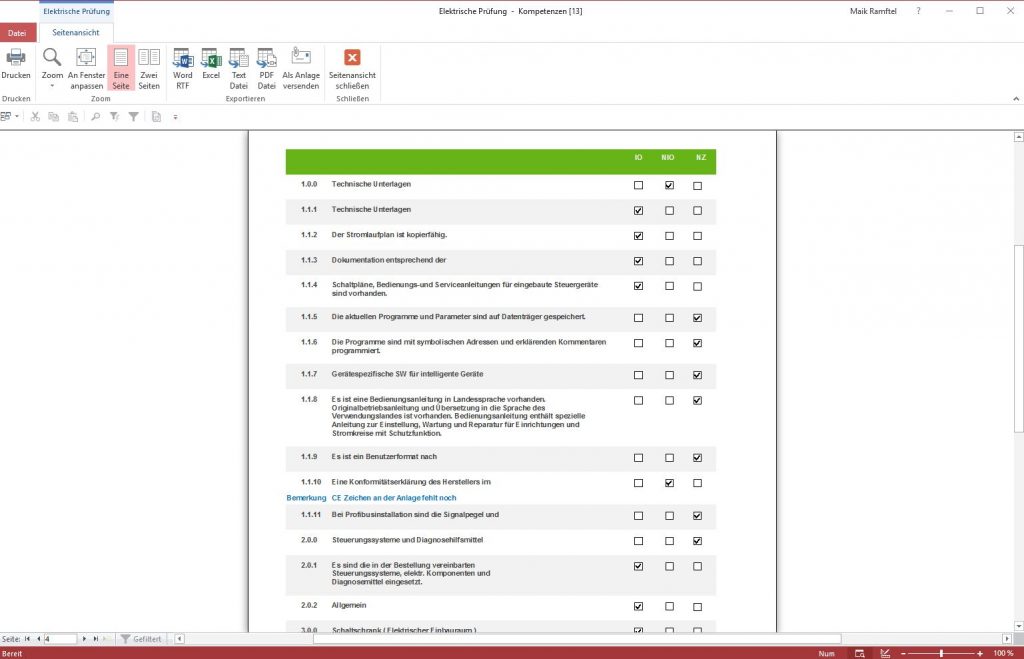Viewport: 1024px width, 659px height.
Task: Uncheck NIO box for row 1.0.0
Action: [669, 185]
